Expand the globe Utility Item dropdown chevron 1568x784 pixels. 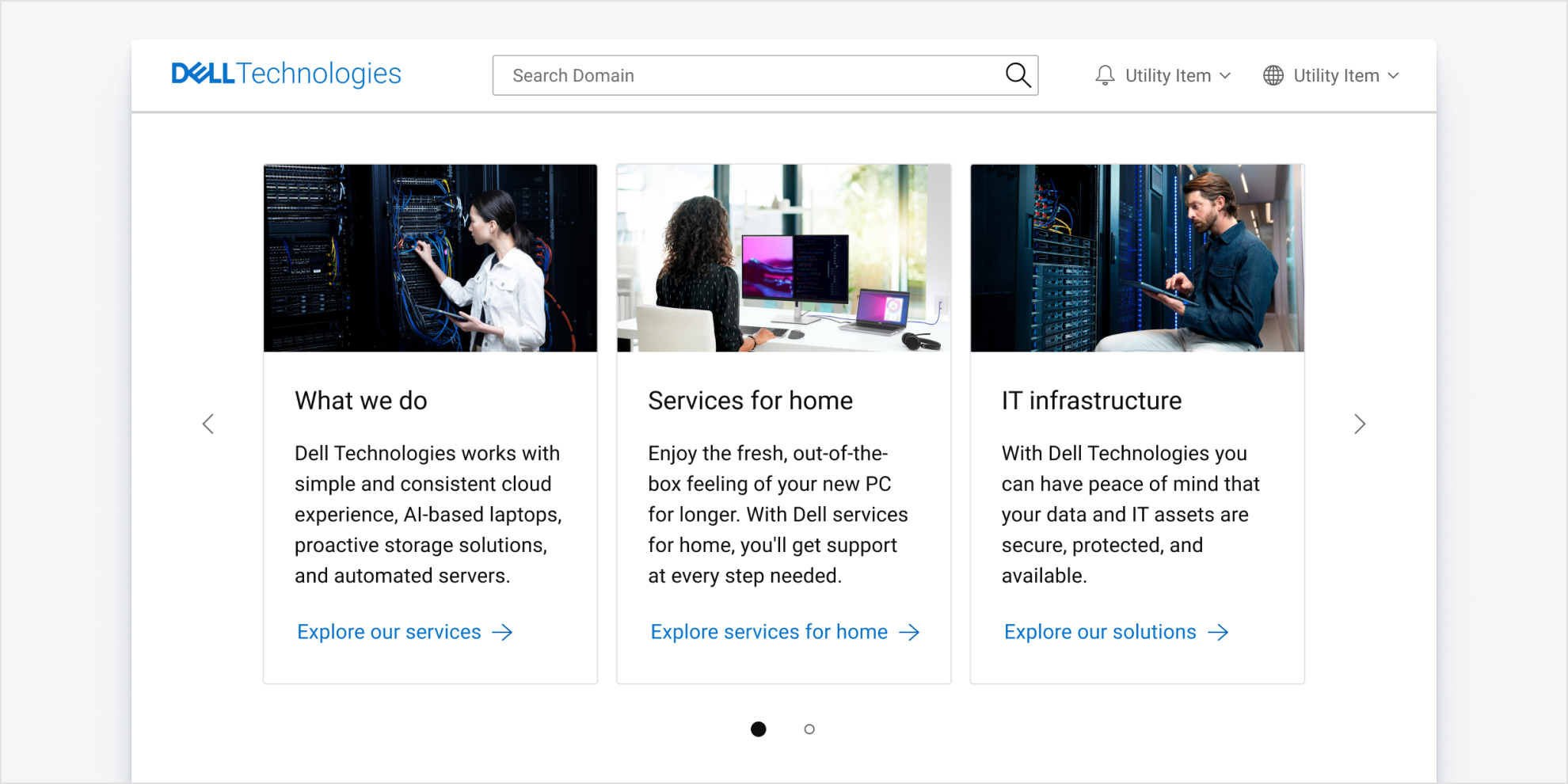pos(1394,75)
